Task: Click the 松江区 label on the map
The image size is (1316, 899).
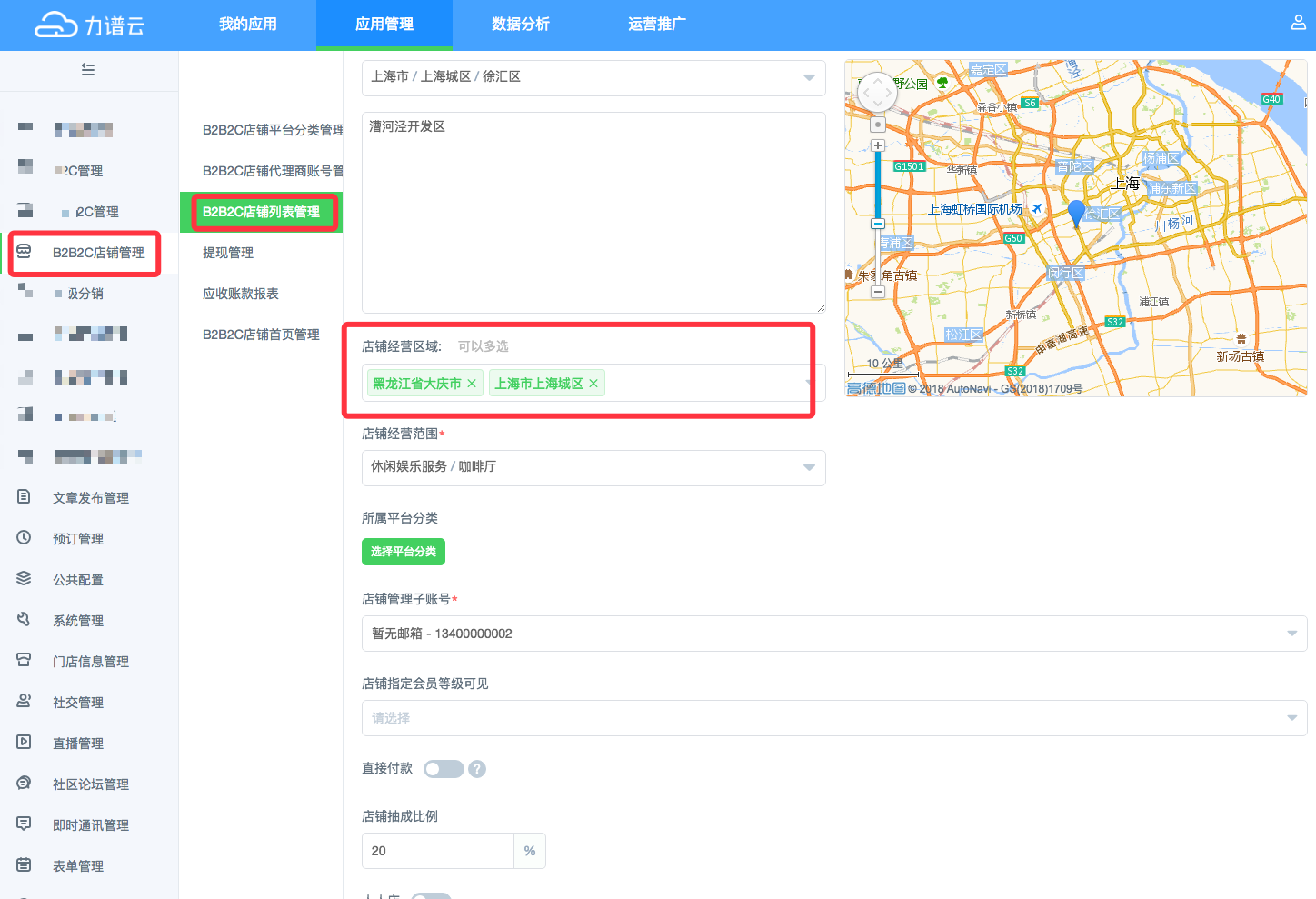Action: pyautogui.click(x=963, y=335)
